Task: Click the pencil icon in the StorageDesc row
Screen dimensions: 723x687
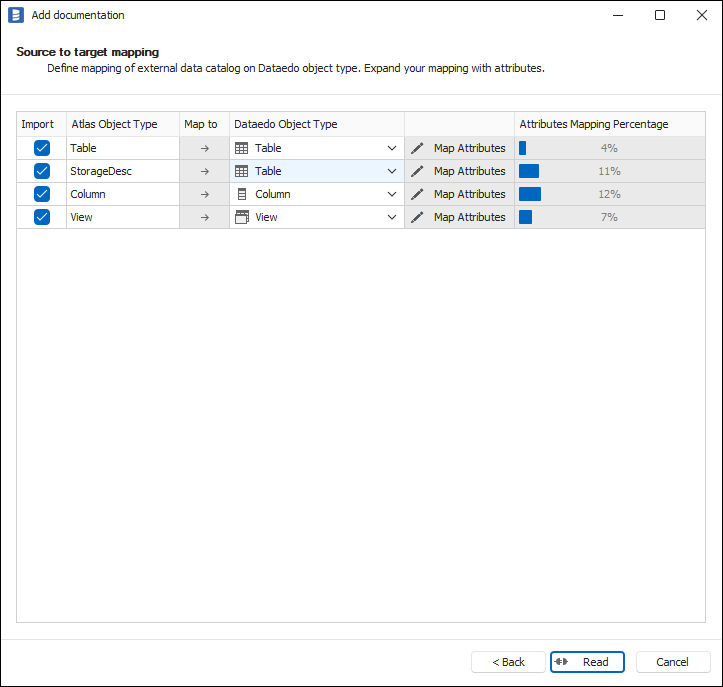Action: 418,171
